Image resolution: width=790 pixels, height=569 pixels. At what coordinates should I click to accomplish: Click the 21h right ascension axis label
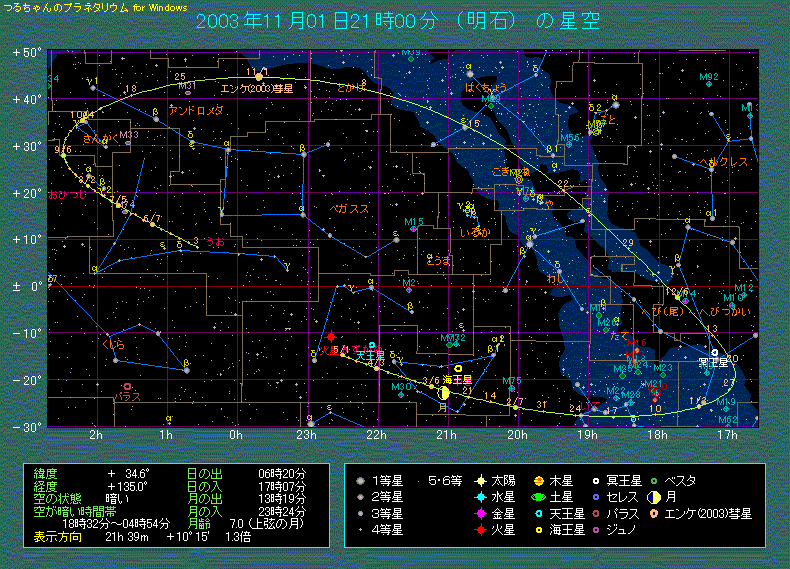[448, 435]
